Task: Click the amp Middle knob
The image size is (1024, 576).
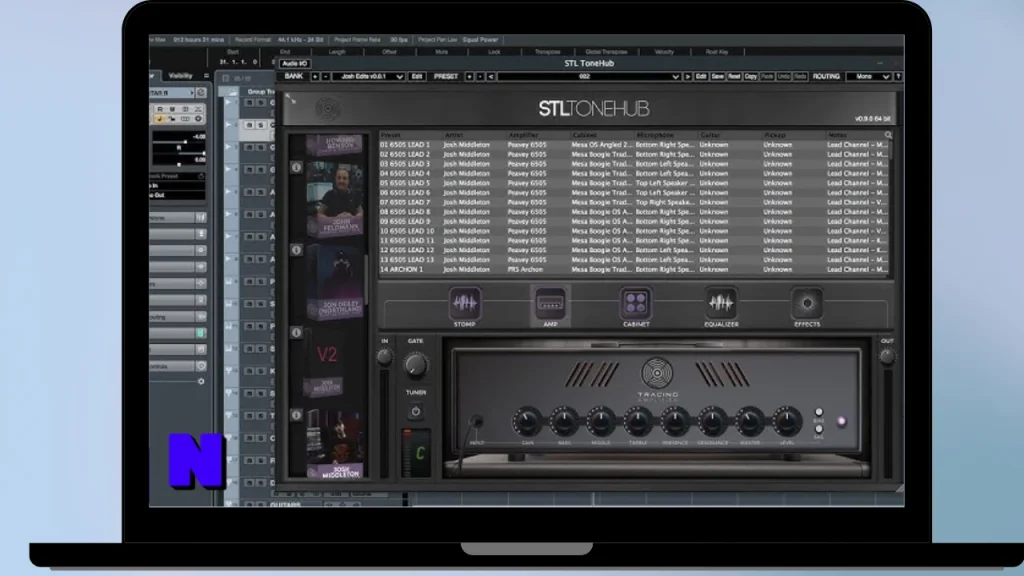Action: (601, 422)
